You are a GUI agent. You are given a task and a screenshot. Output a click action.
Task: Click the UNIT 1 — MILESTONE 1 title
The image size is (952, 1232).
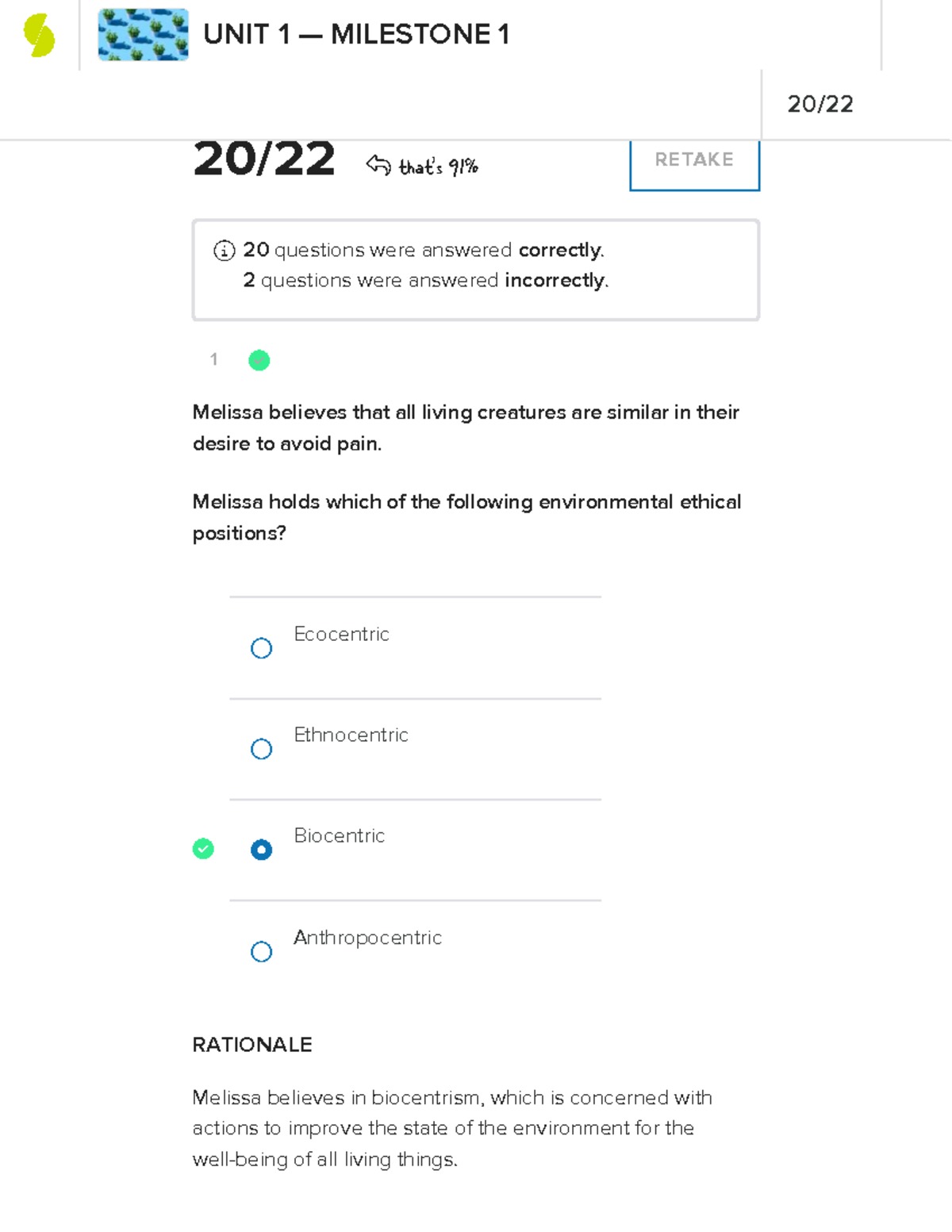coord(356,35)
